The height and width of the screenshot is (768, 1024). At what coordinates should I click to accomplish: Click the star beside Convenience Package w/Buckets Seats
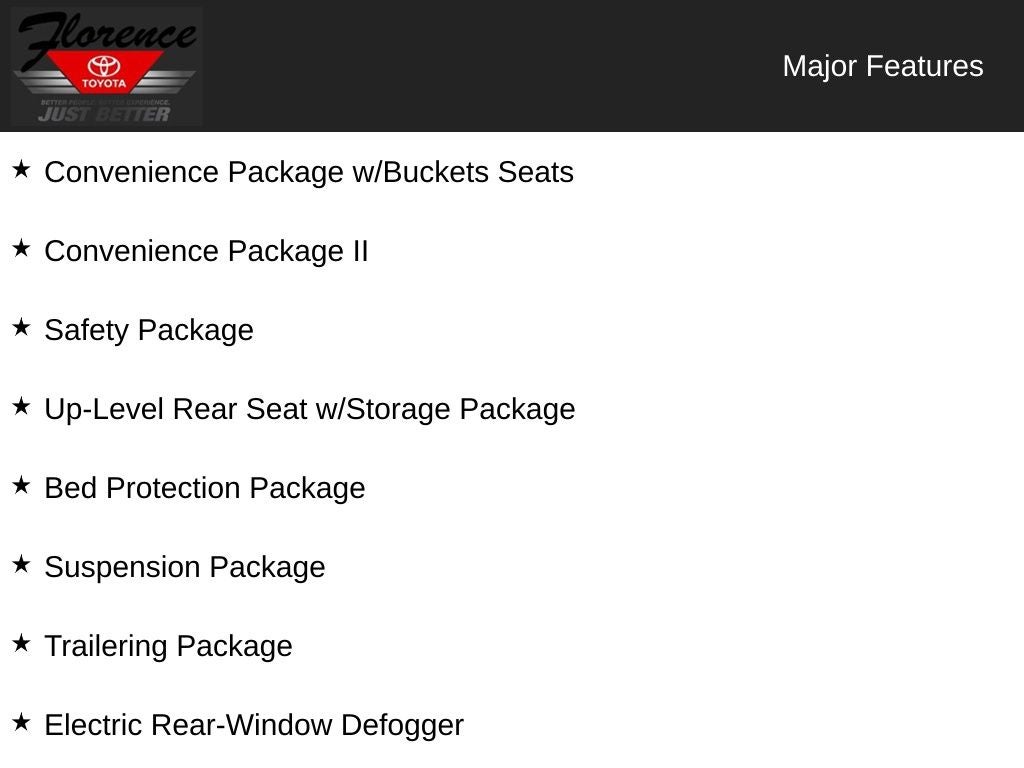22,170
